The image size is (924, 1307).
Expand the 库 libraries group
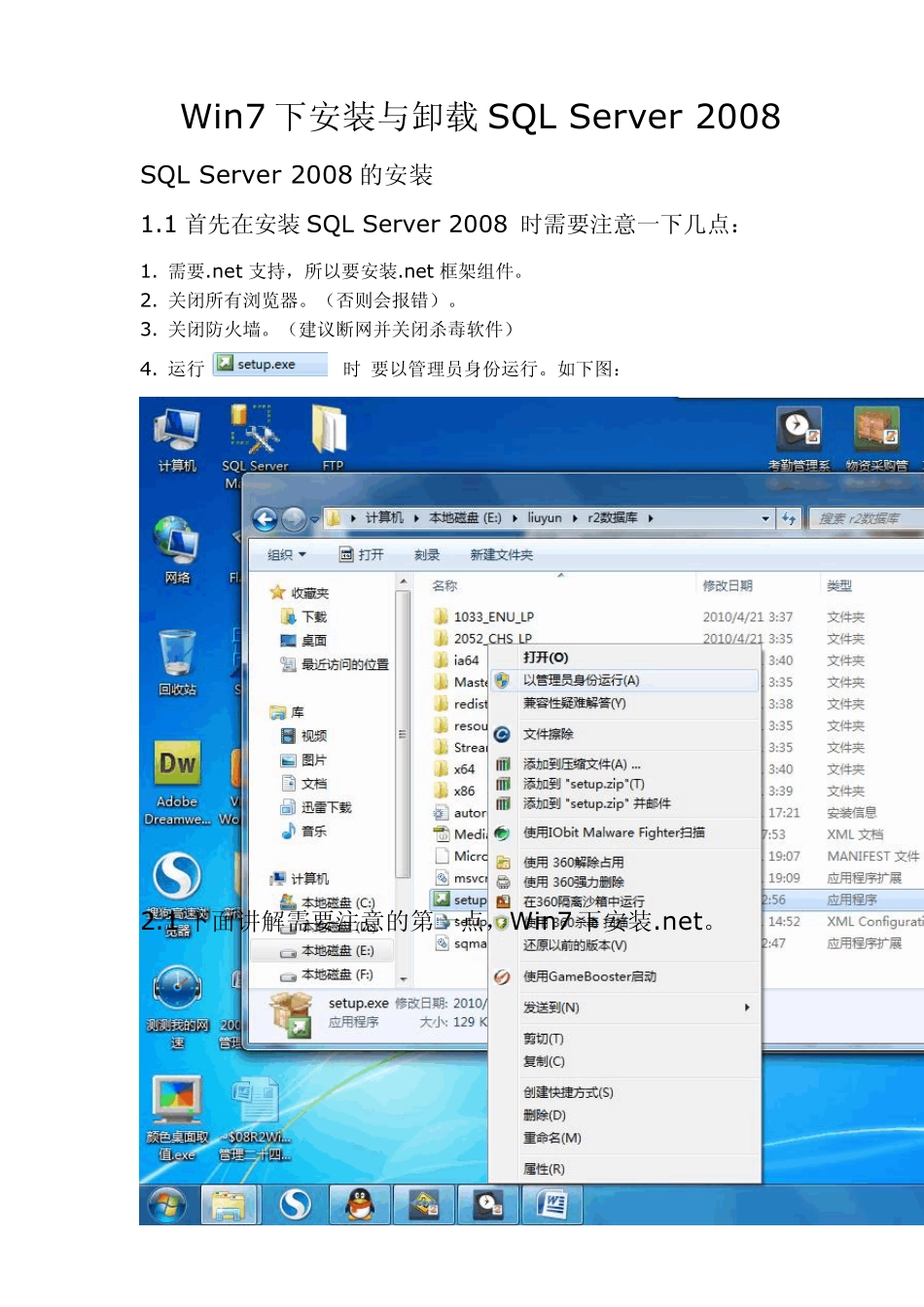click(288, 712)
